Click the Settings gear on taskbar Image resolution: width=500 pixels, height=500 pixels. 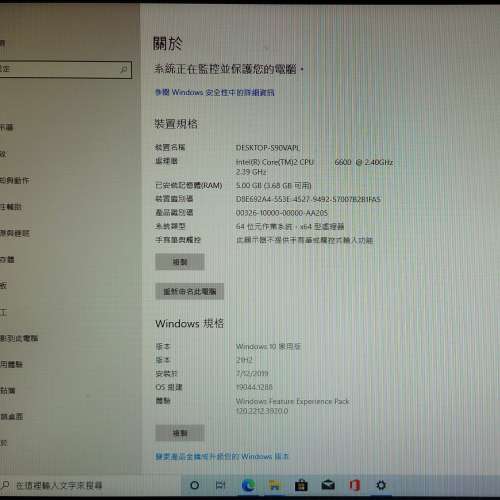tap(381, 485)
